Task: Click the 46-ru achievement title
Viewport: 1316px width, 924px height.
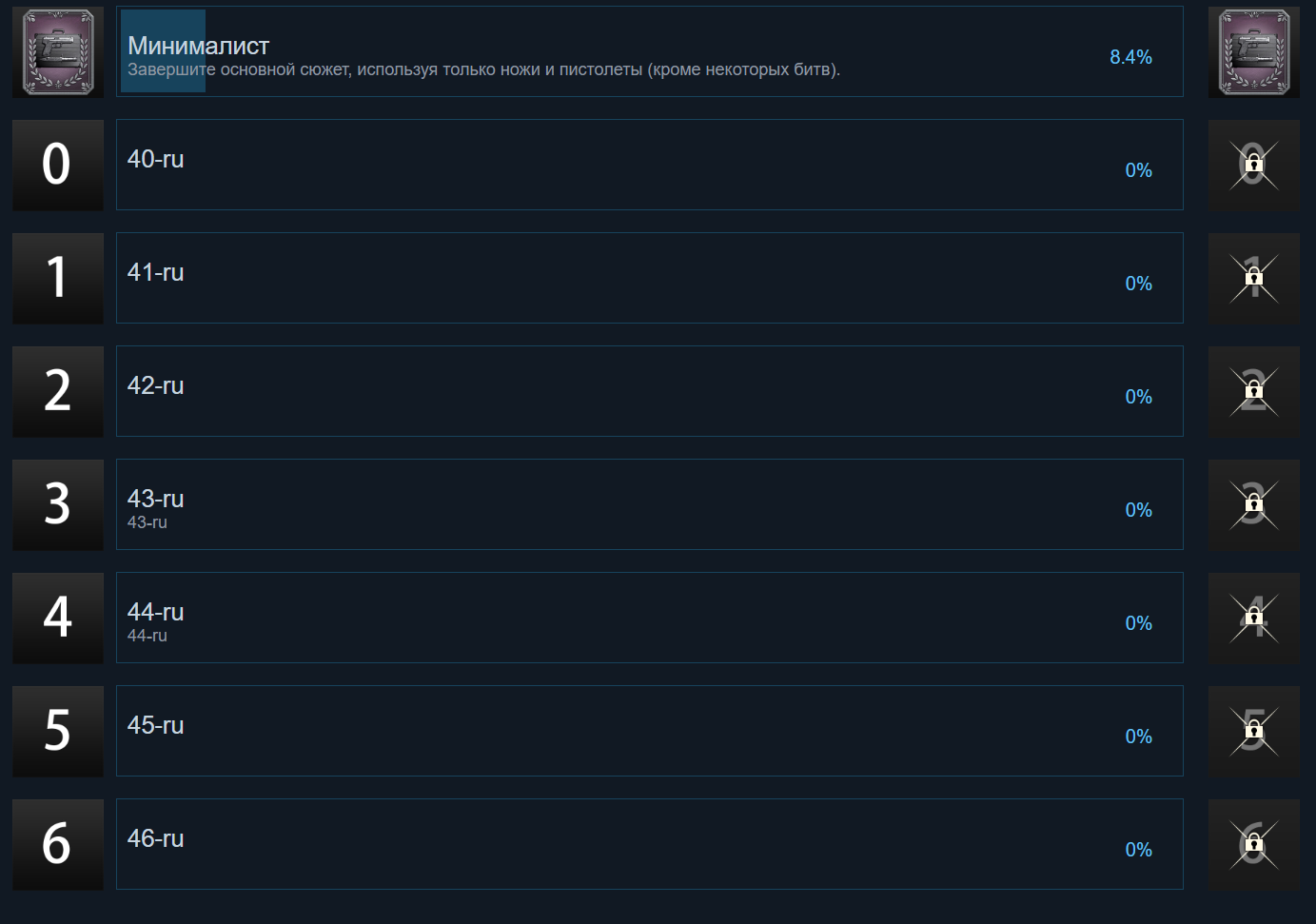Action: point(156,838)
